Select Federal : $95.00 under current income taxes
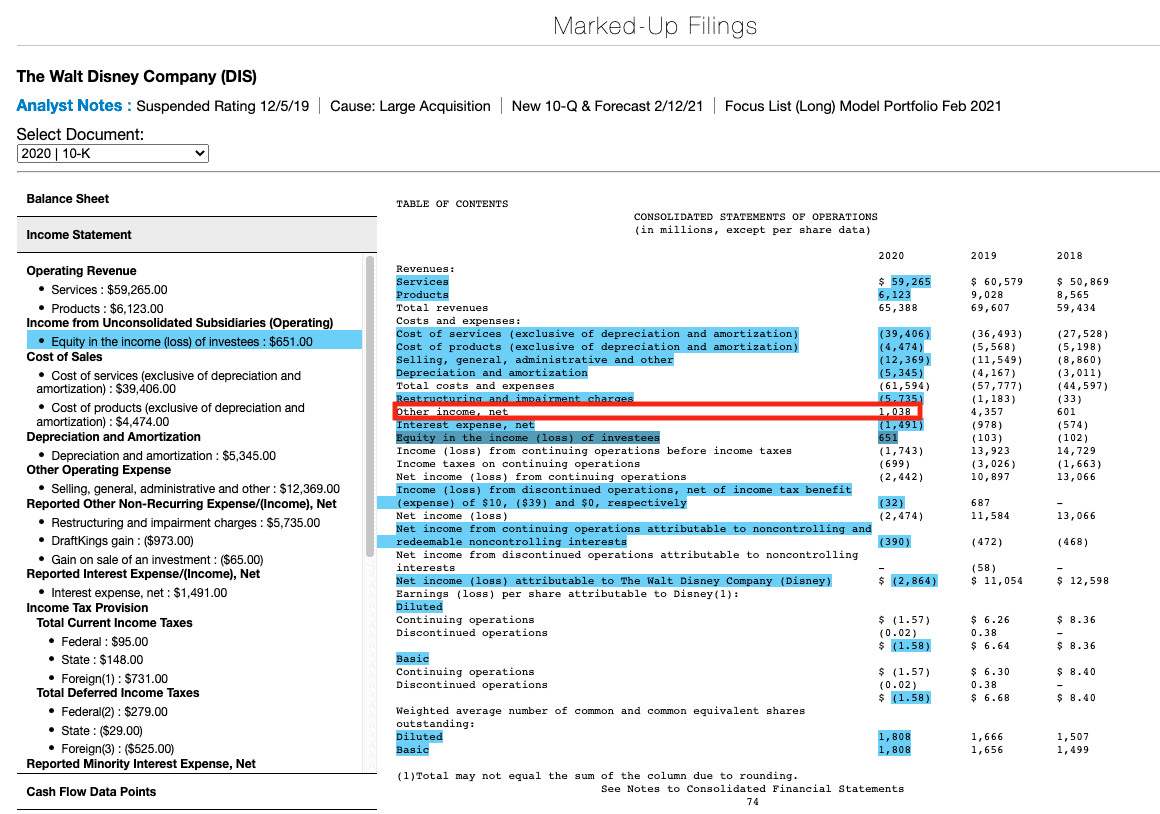 point(104,642)
